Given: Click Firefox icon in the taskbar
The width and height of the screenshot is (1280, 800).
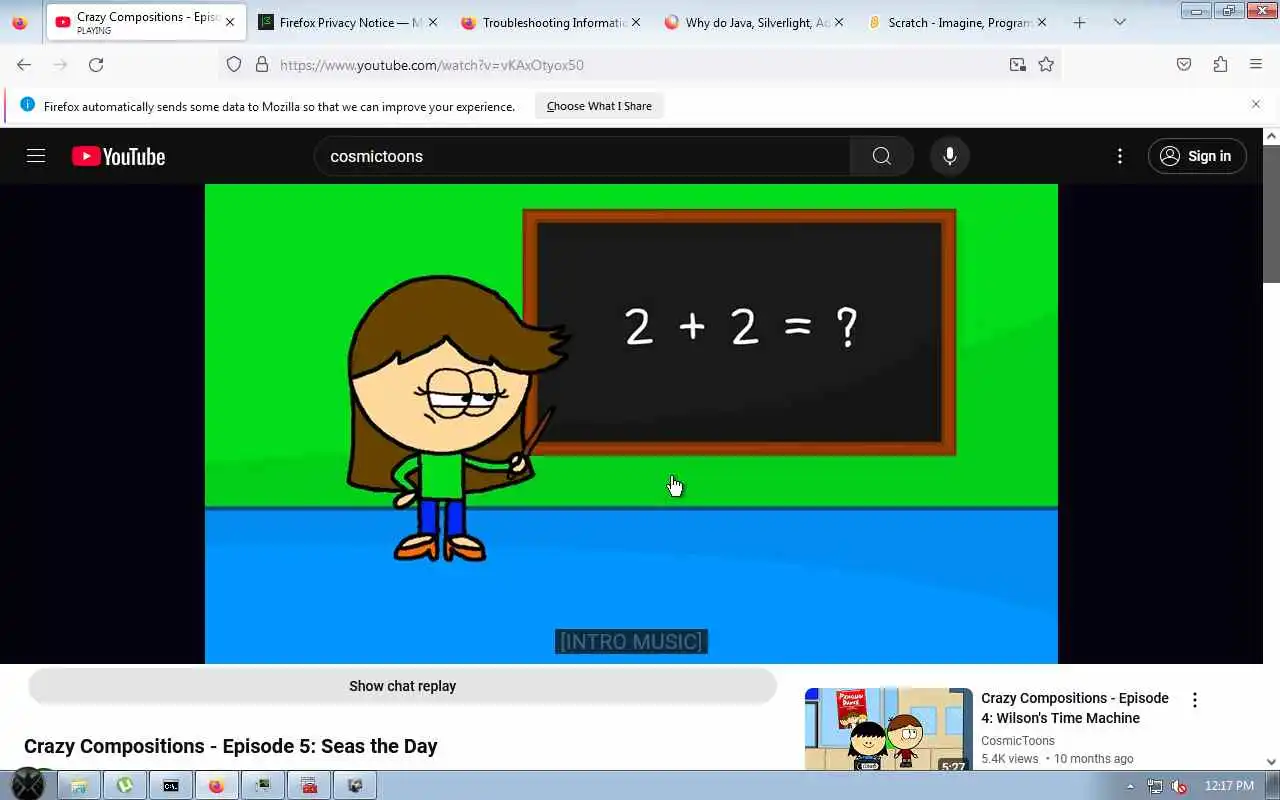Looking at the screenshot, I should pyautogui.click(x=216, y=786).
